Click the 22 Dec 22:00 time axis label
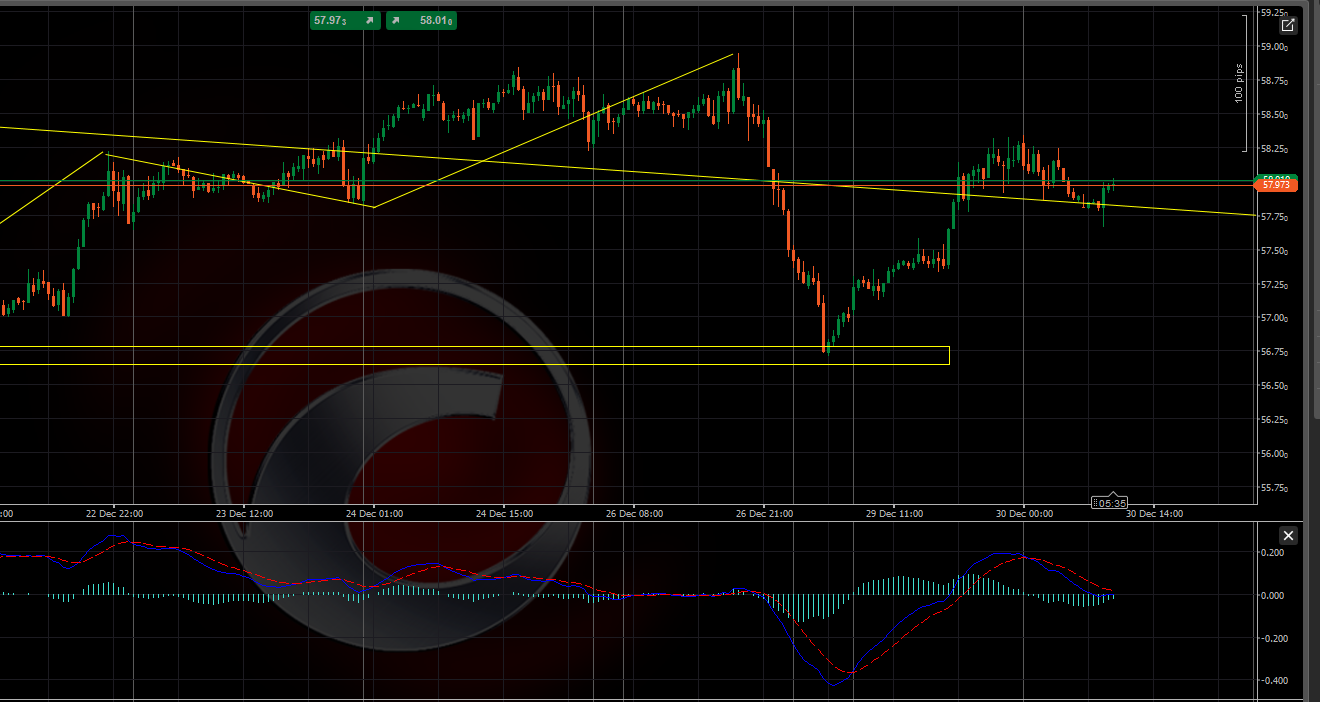This screenshot has height=702, width=1320. click(x=114, y=514)
